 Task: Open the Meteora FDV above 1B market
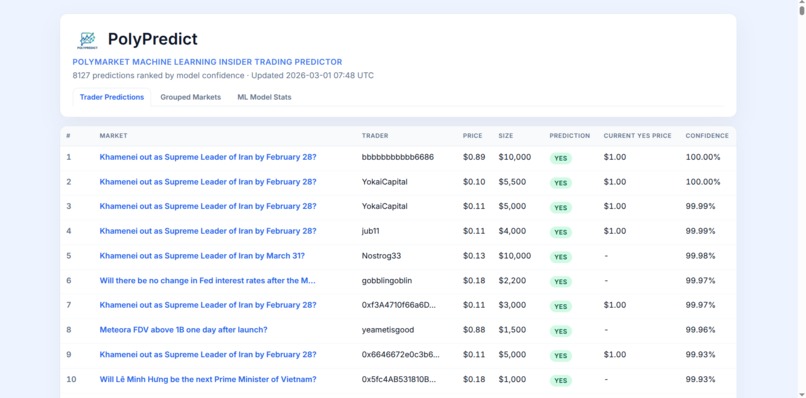click(184, 330)
